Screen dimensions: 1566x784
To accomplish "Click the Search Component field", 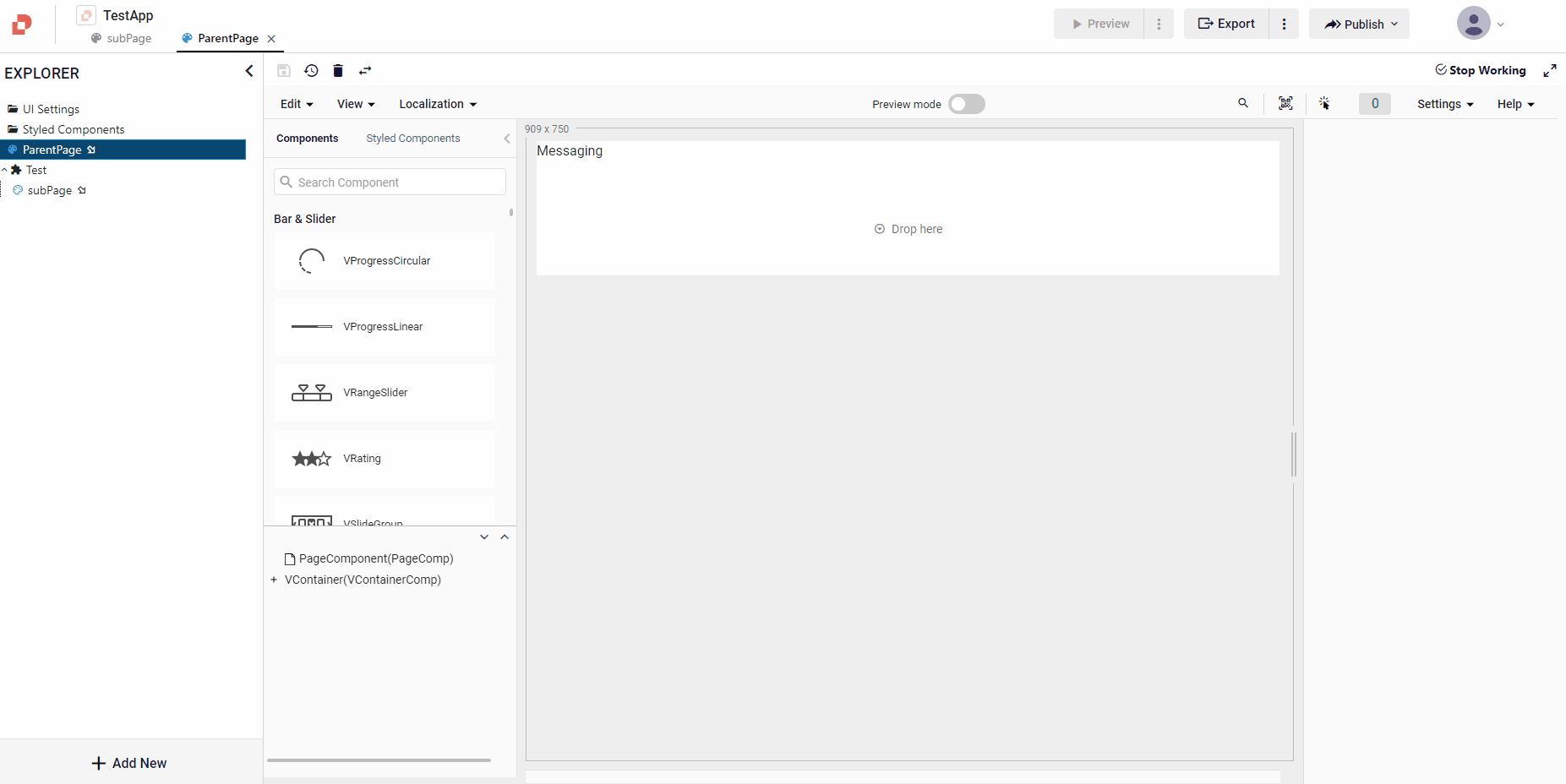I will coord(390,182).
